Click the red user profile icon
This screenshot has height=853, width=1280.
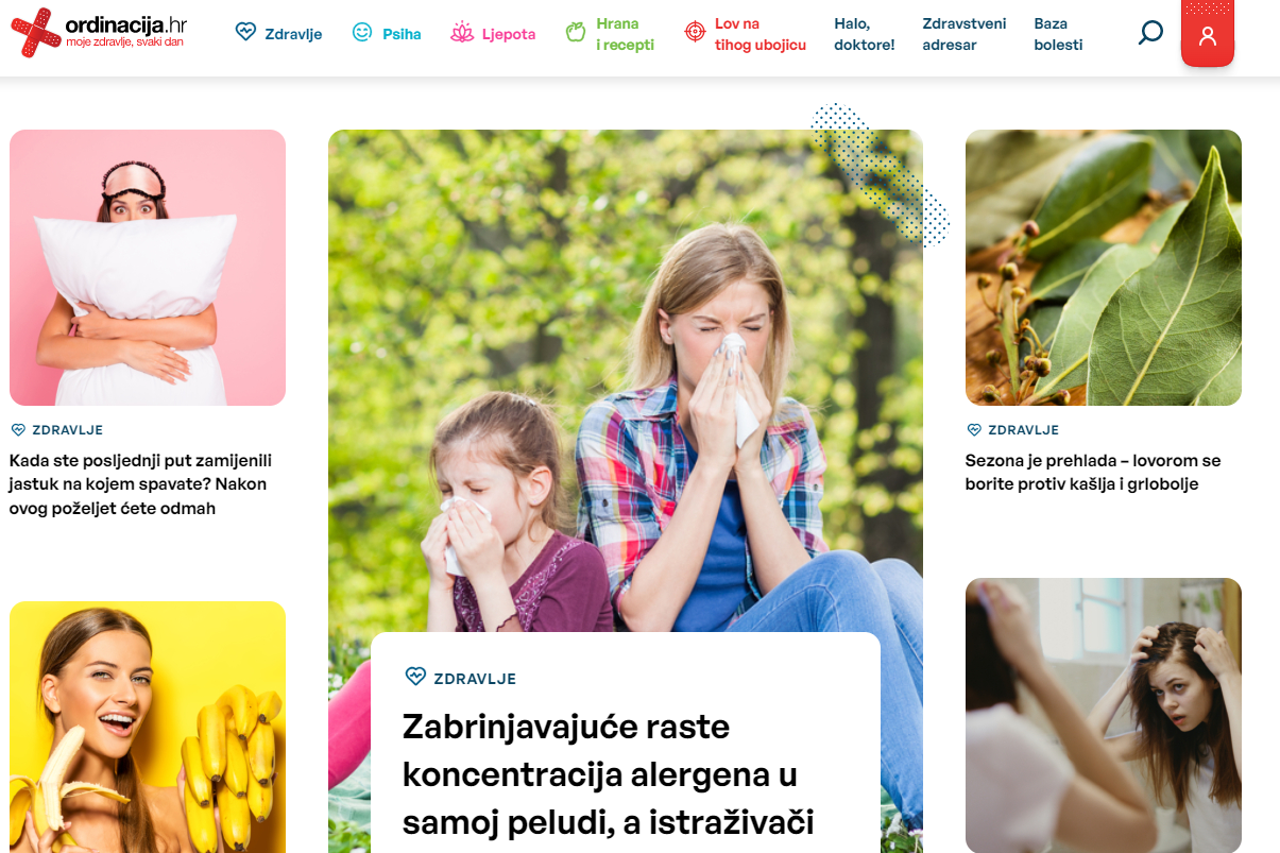(x=1207, y=34)
